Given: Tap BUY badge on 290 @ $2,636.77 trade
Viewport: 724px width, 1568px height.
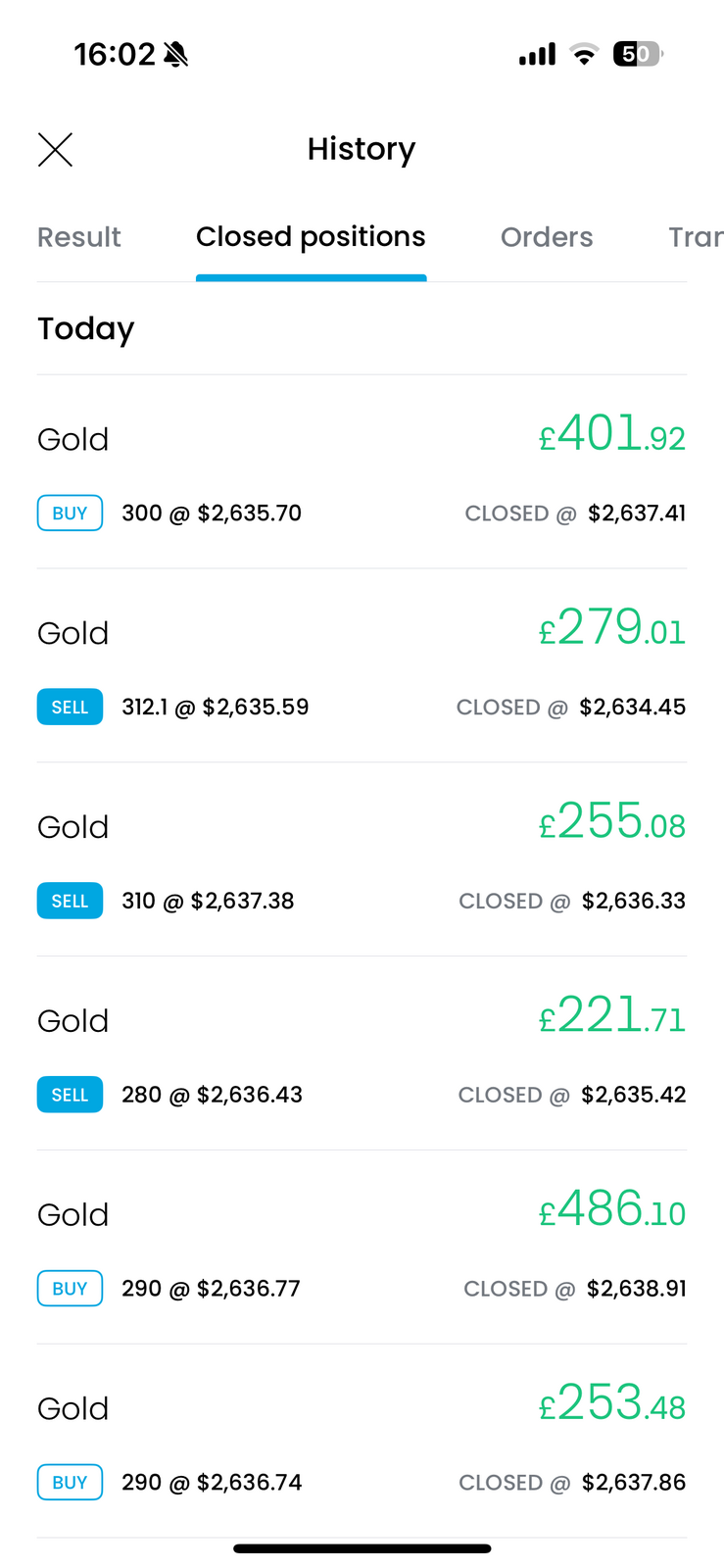Looking at the screenshot, I should click(70, 1289).
